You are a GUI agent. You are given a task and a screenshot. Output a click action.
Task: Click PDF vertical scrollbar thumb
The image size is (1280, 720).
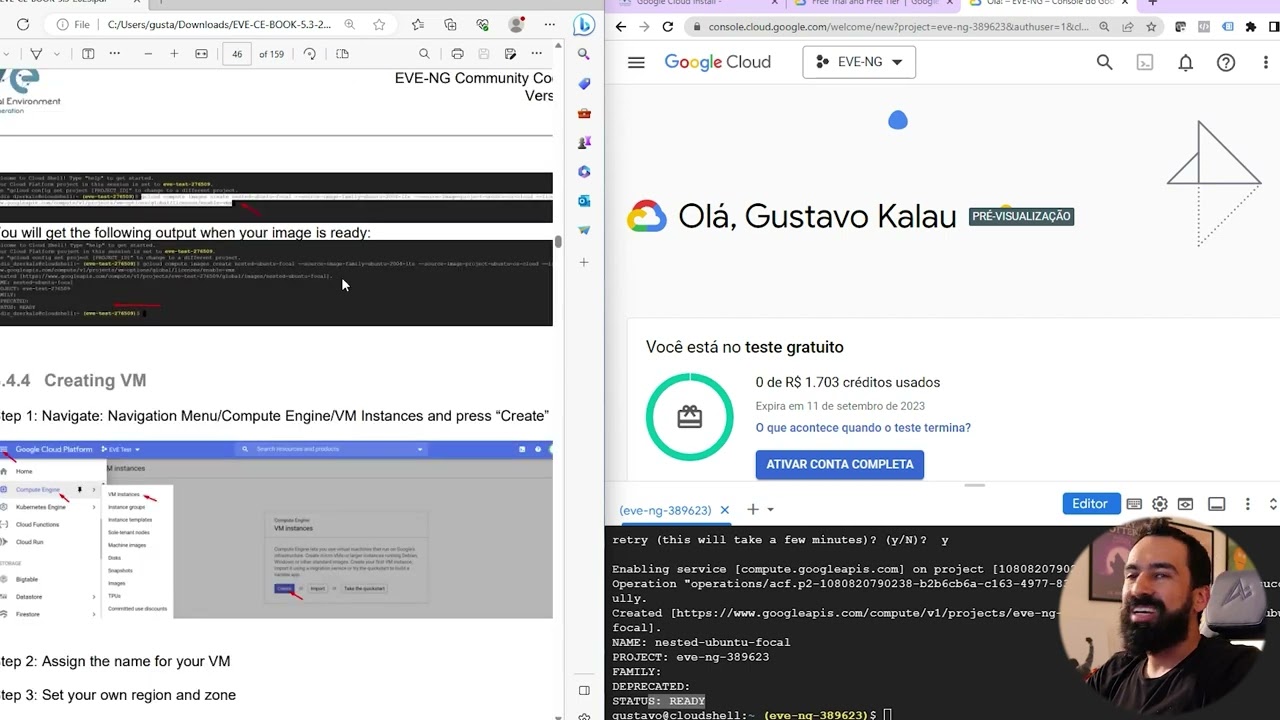click(558, 240)
